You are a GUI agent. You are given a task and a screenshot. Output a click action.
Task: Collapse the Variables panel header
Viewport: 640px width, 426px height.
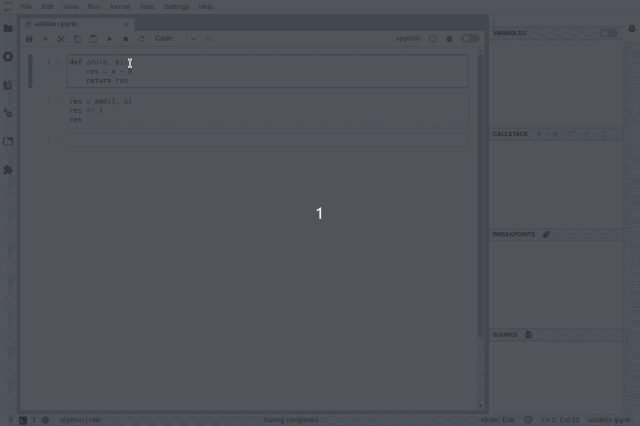(x=509, y=33)
